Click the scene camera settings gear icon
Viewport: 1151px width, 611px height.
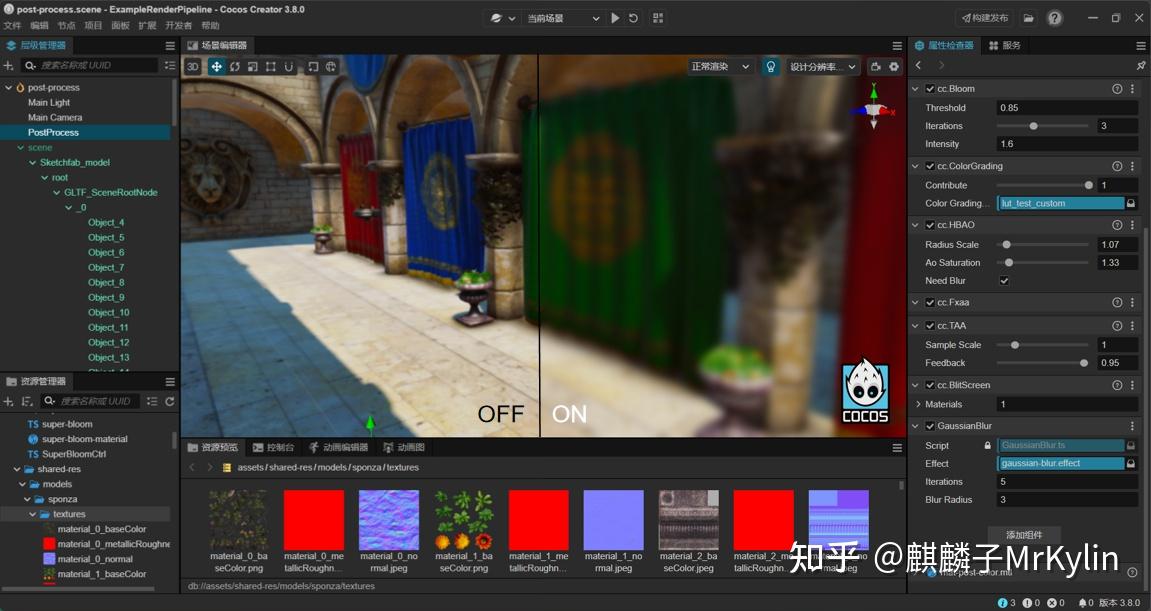pos(893,66)
